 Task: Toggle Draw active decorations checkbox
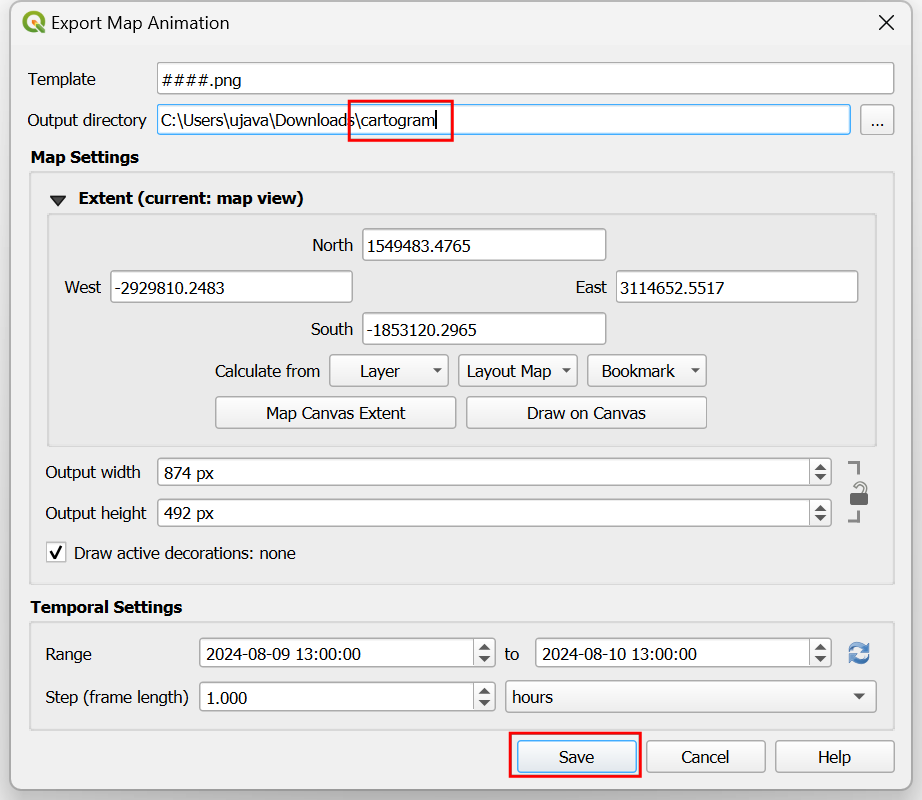click(56, 553)
